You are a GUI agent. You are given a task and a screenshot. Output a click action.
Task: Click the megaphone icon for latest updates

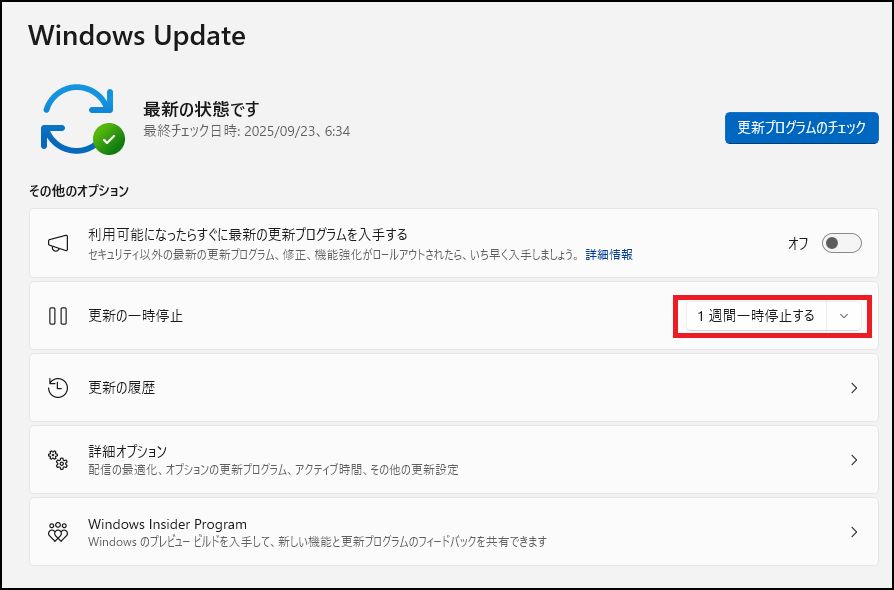coord(58,243)
